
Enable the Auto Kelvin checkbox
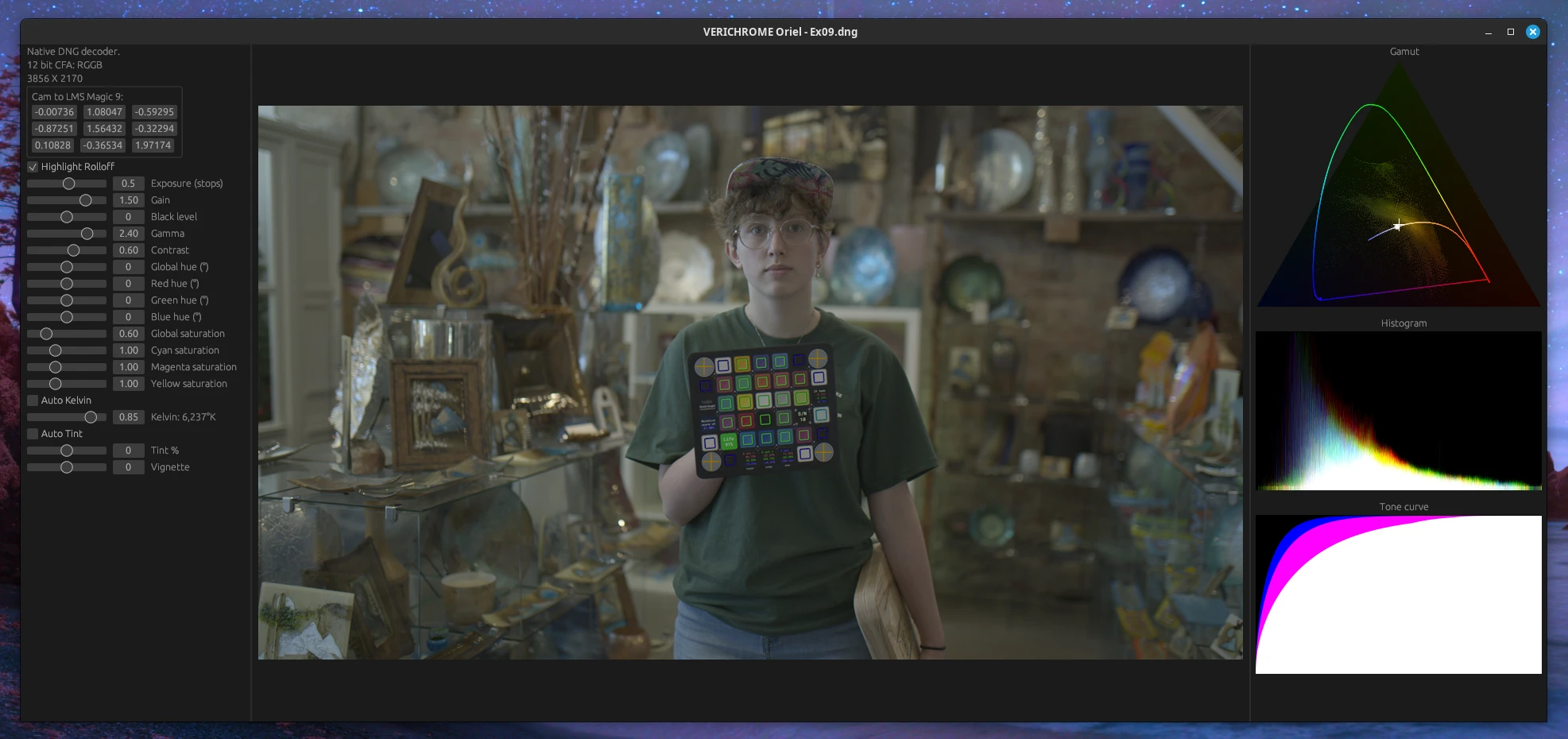33,400
